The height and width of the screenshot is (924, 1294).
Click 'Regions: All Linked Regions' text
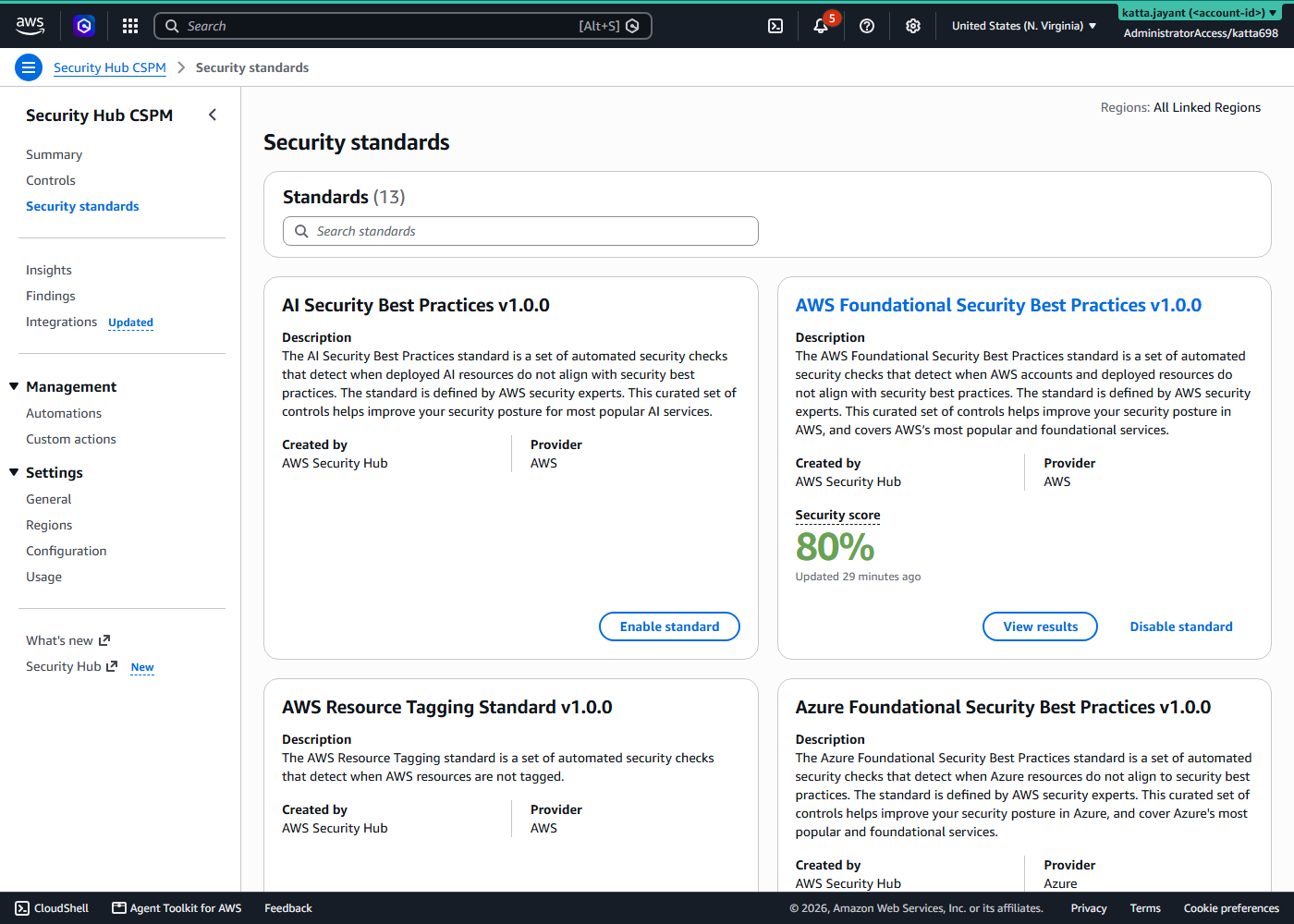tap(1180, 107)
